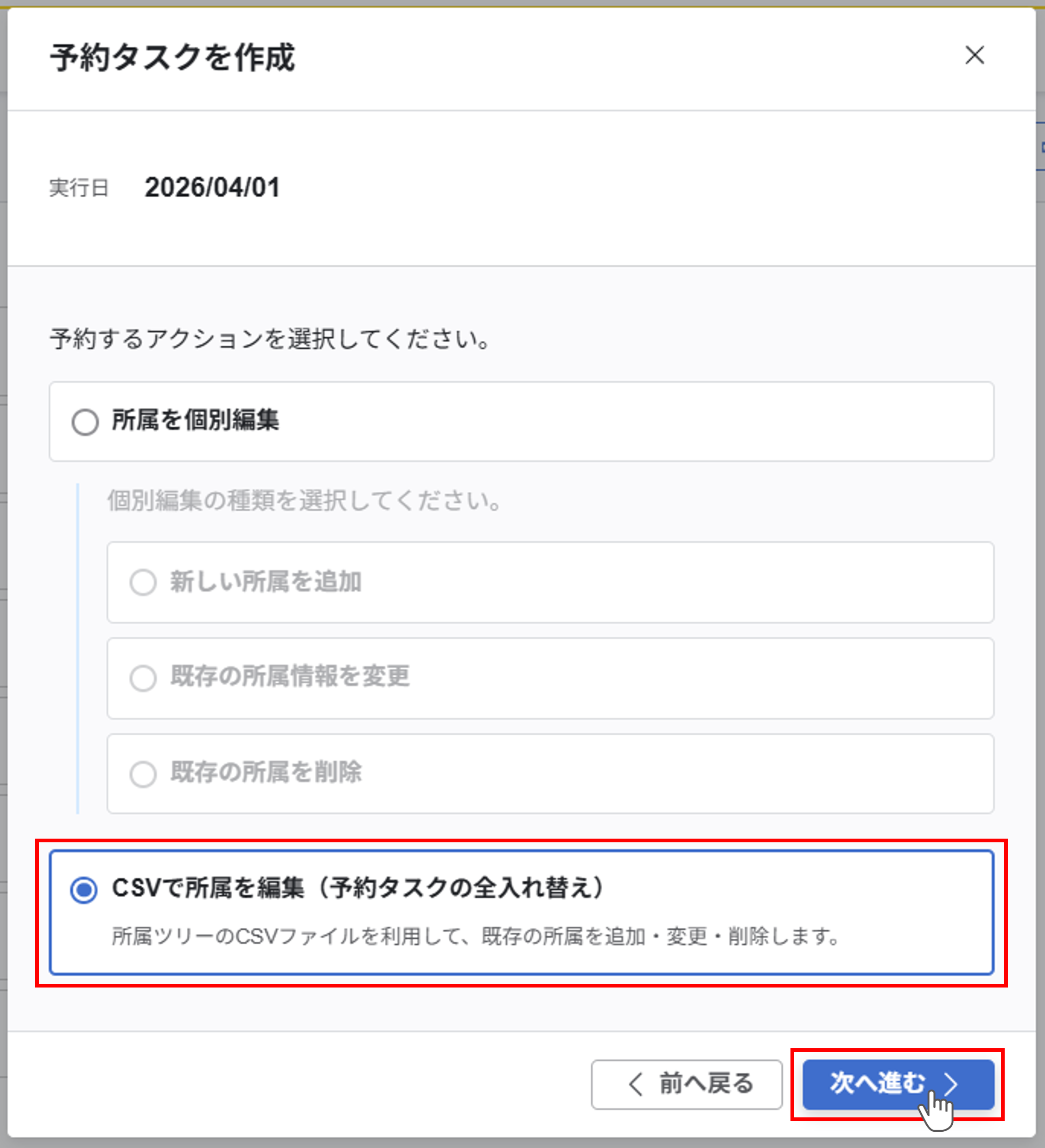Choose the 新しい所属を追加 radio circle
The height and width of the screenshot is (1148, 1045).
pos(143,582)
